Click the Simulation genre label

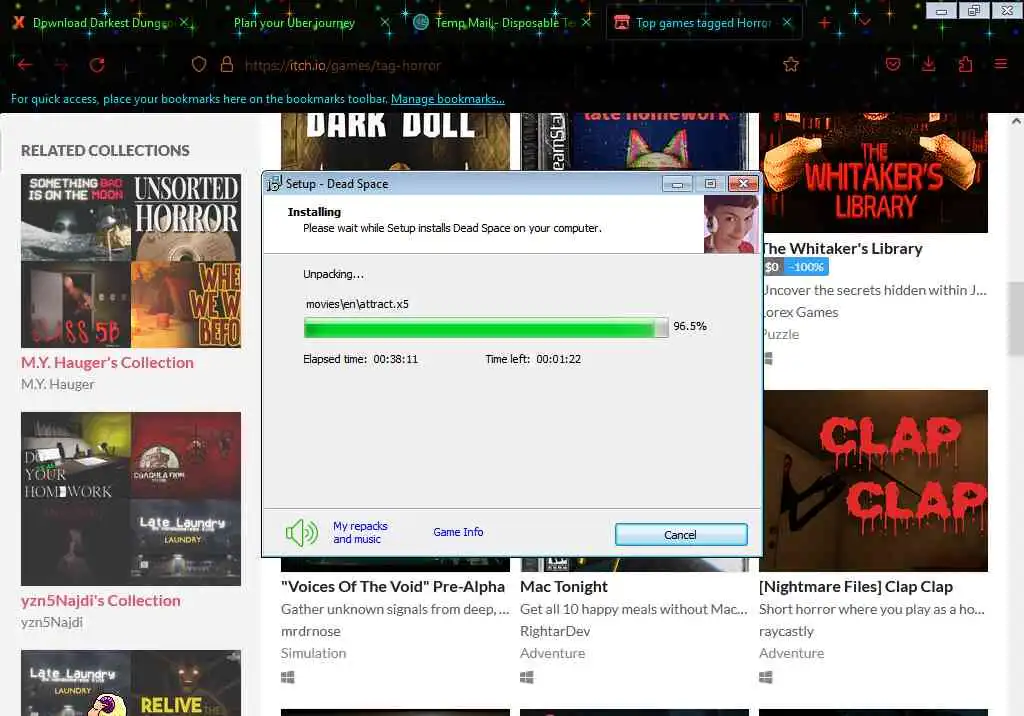(313, 653)
